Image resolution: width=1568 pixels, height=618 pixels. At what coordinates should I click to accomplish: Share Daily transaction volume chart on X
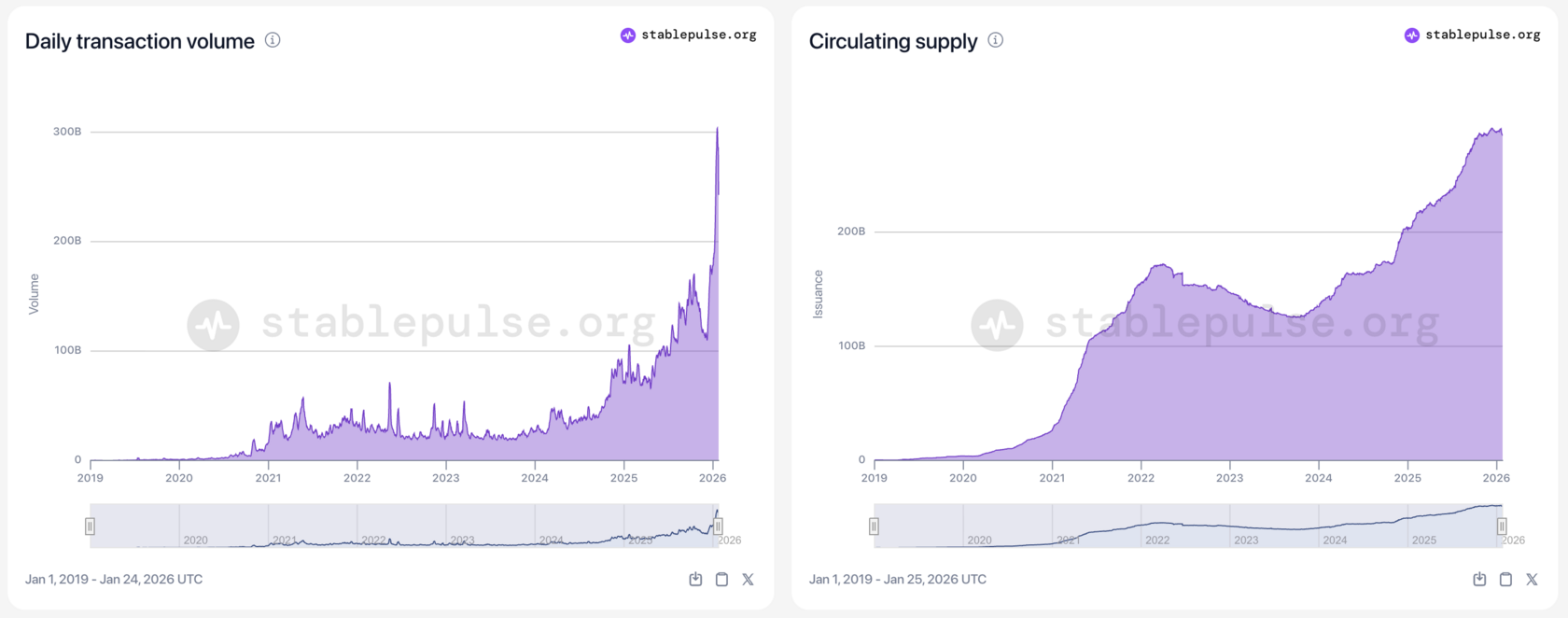click(x=748, y=580)
